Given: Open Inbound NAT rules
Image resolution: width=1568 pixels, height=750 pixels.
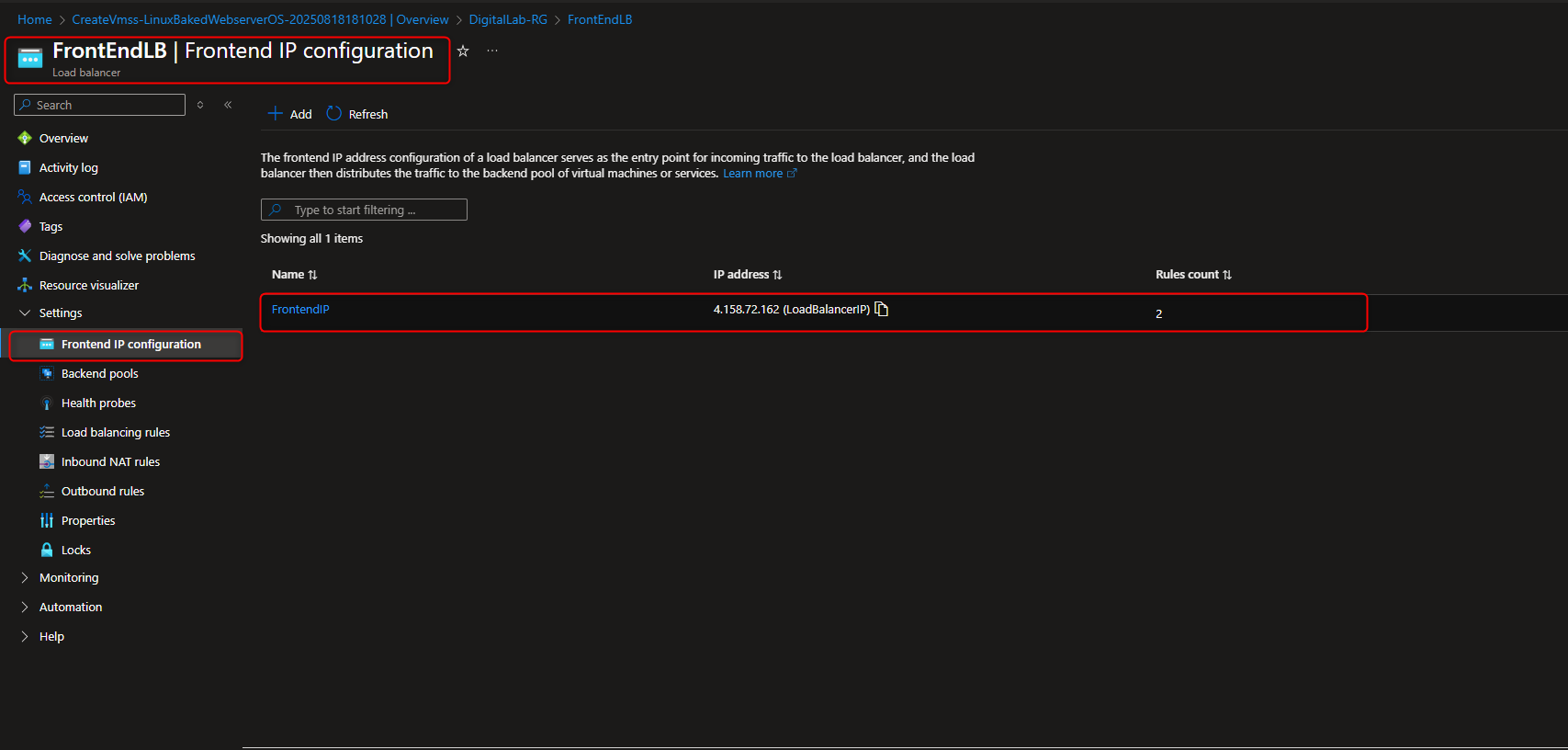Looking at the screenshot, I should pyautogui.click(x=110, y=461).
